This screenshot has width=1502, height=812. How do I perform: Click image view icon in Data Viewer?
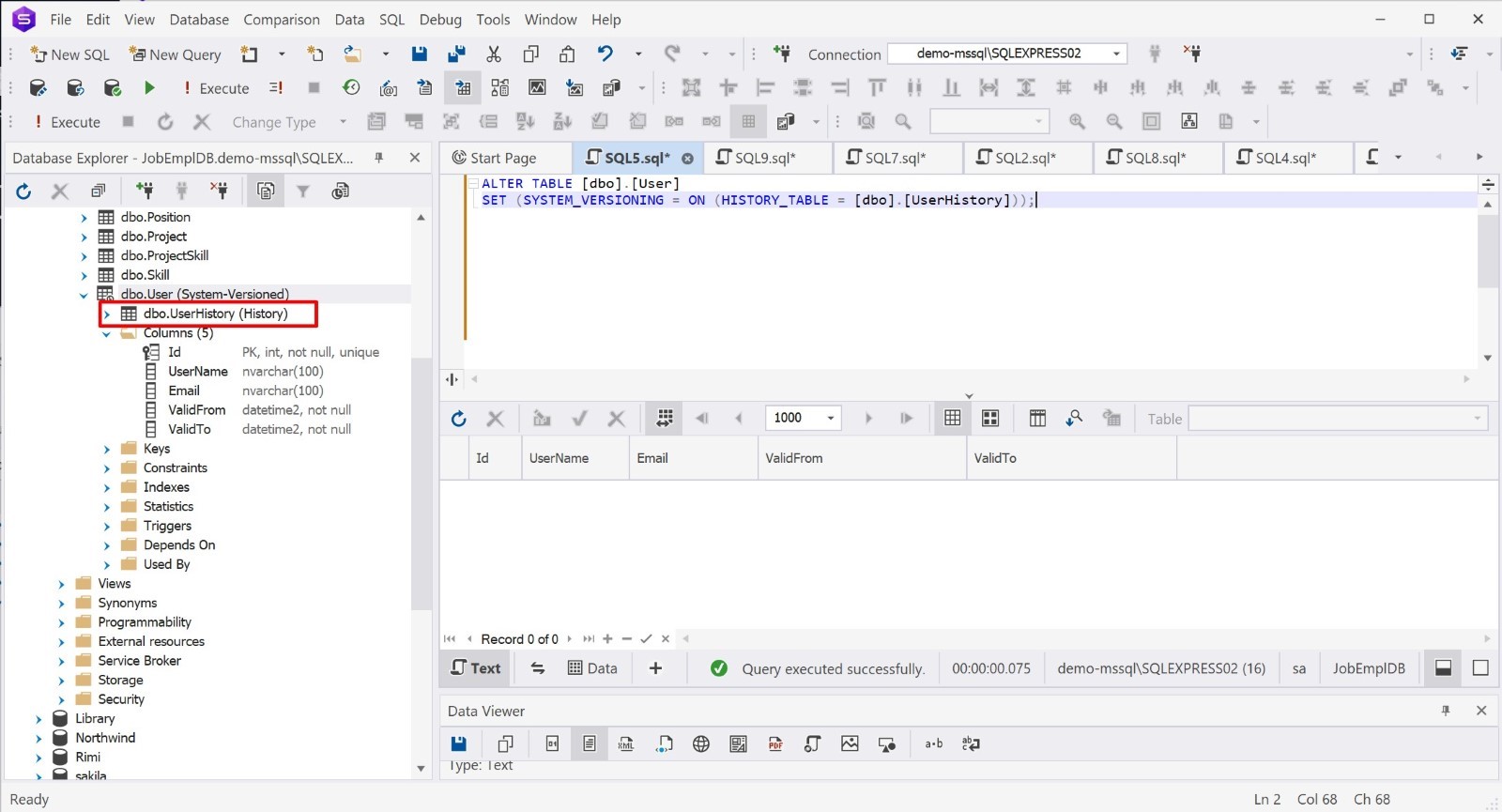point(850,744)
